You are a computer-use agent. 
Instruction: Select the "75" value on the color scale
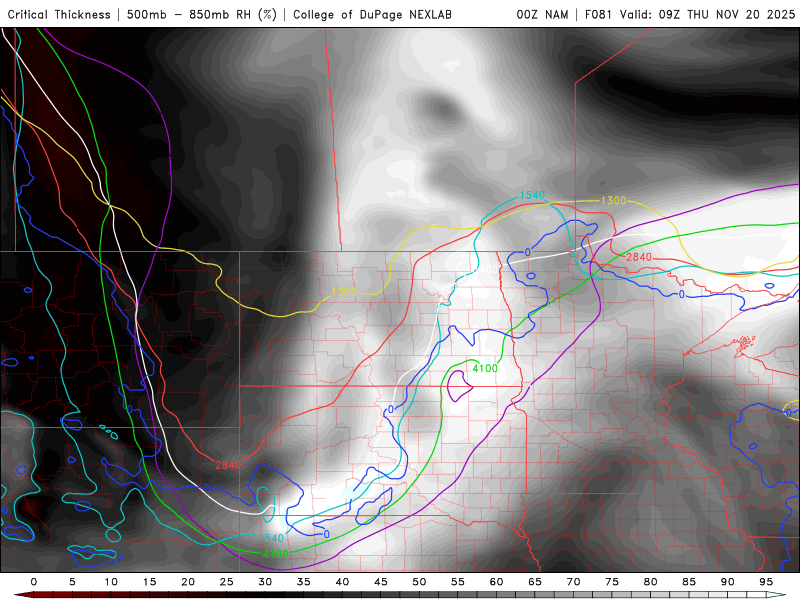pyautogui.click(x=612, y=582)
